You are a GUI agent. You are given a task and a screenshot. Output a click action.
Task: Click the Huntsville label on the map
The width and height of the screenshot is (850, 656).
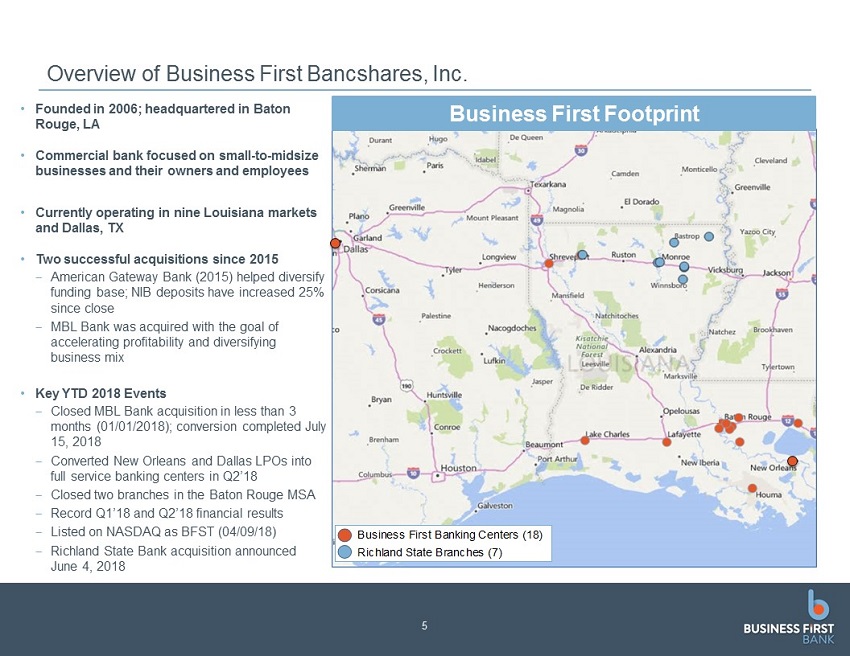tap(444, 395)
